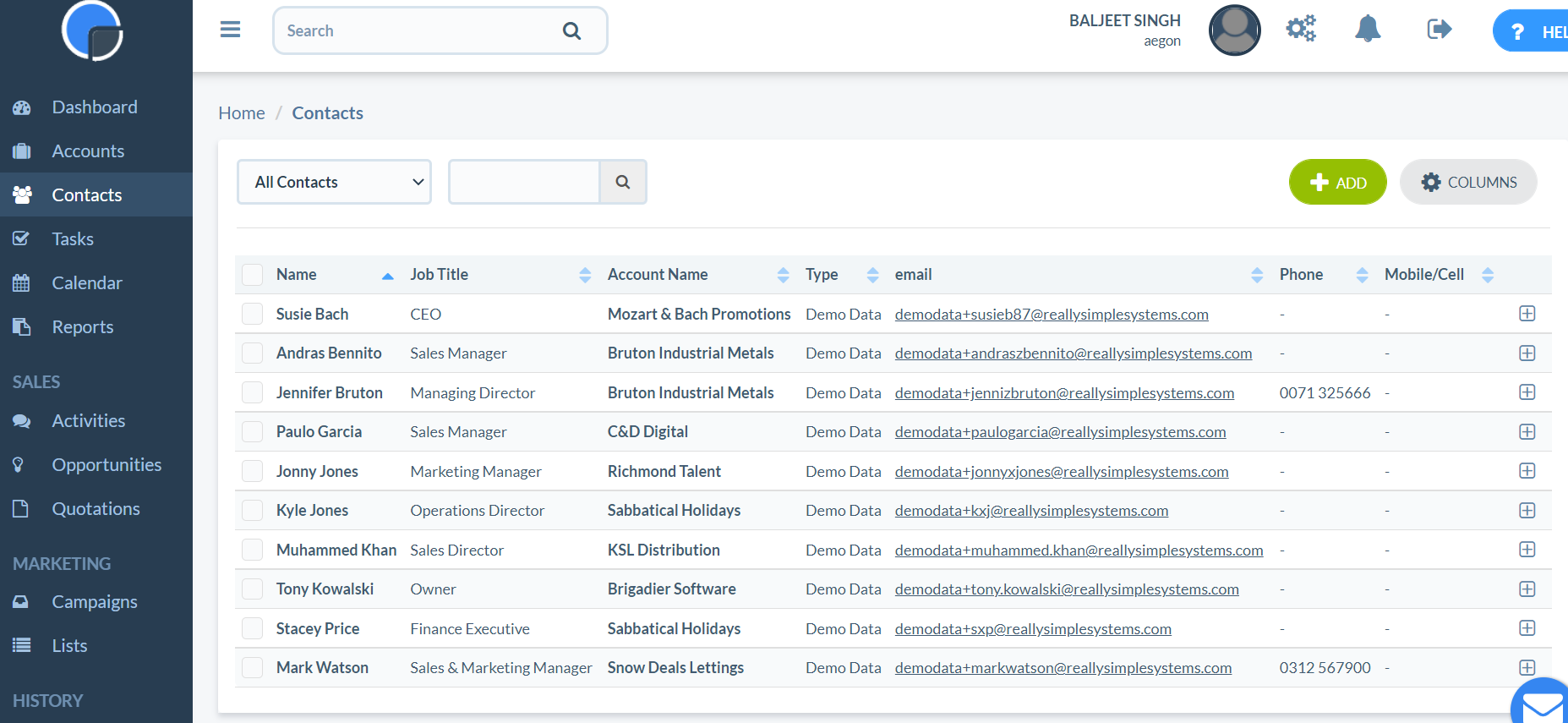The height and width of the screenshot is (723, 1568).
Task: Click the contacts filter text field
Action: tap(524, 182)
